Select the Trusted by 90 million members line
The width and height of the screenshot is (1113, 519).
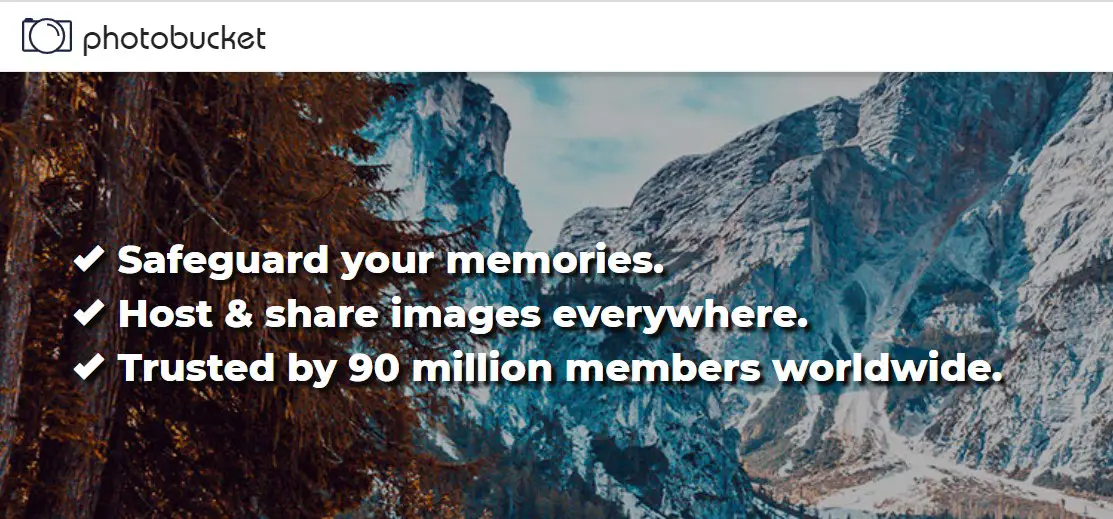560,368
